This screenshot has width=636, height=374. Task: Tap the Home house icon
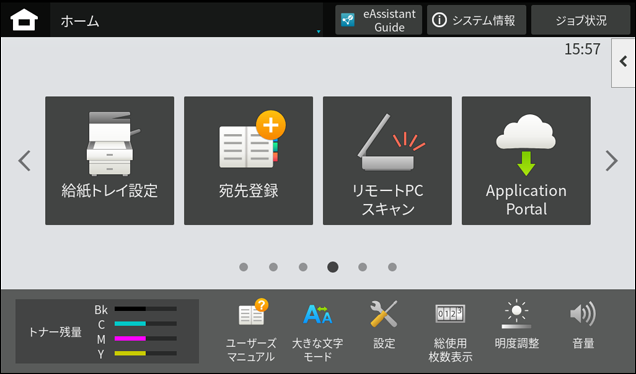(x=24, y=20)
